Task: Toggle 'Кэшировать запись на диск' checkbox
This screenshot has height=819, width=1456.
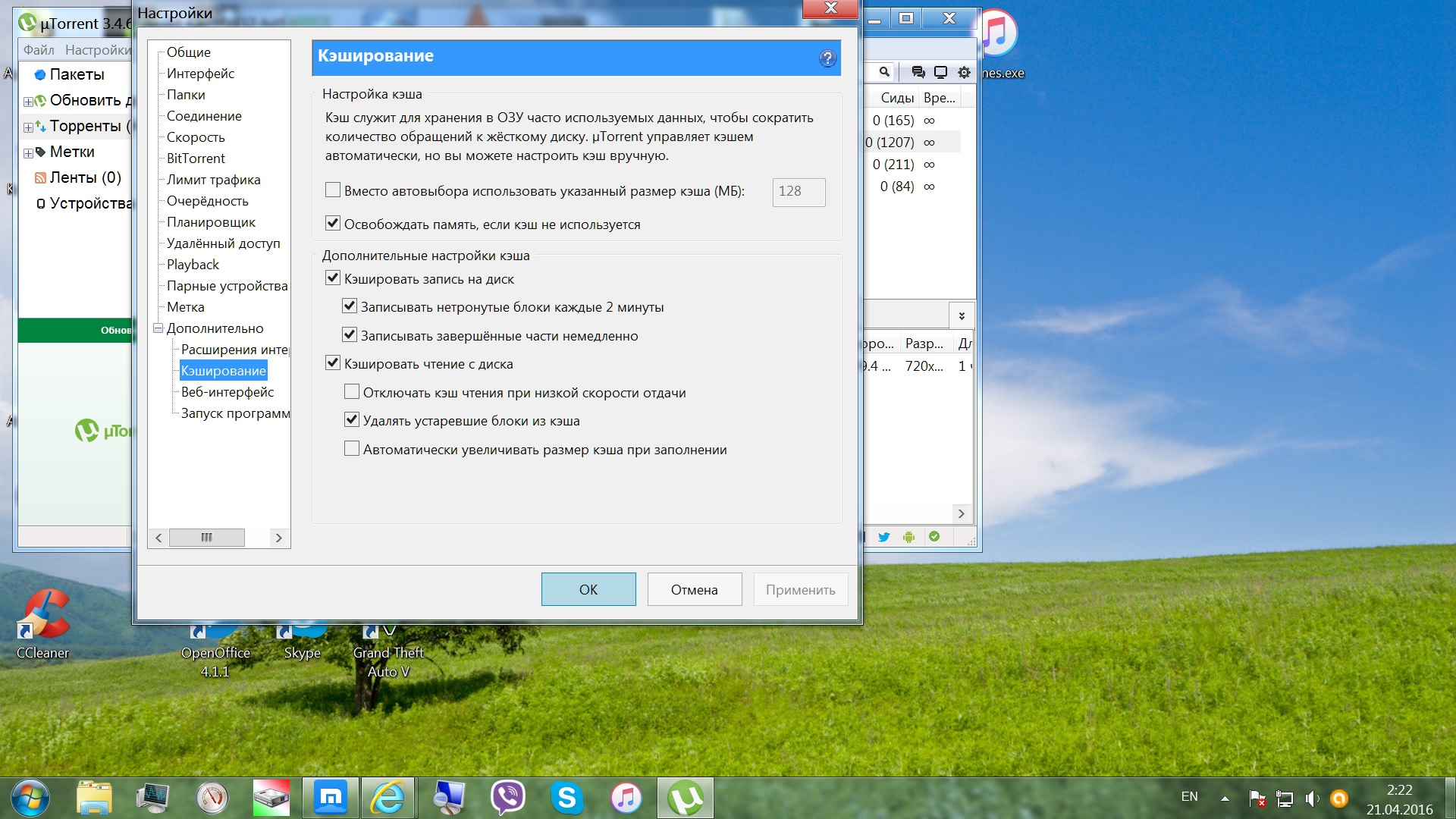Action: coord(333,278)
